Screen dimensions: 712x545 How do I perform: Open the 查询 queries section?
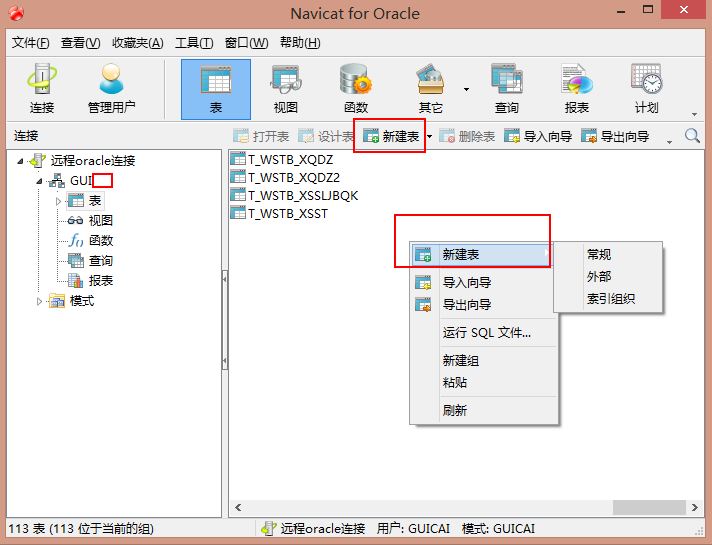(506, 89)
